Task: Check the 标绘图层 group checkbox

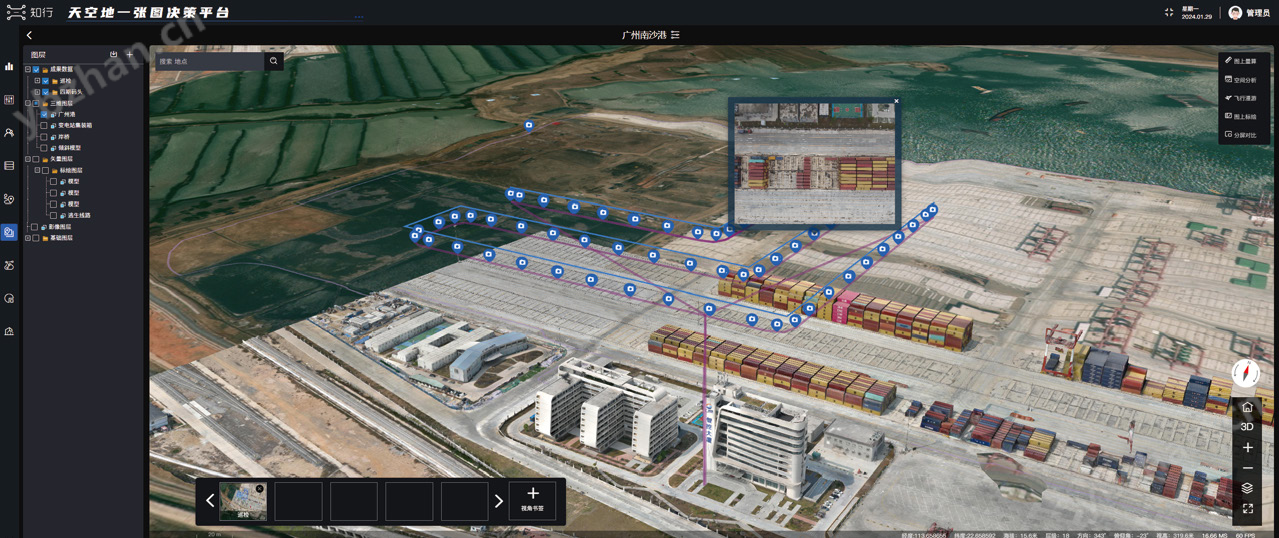Action: (x=45, y=170)
